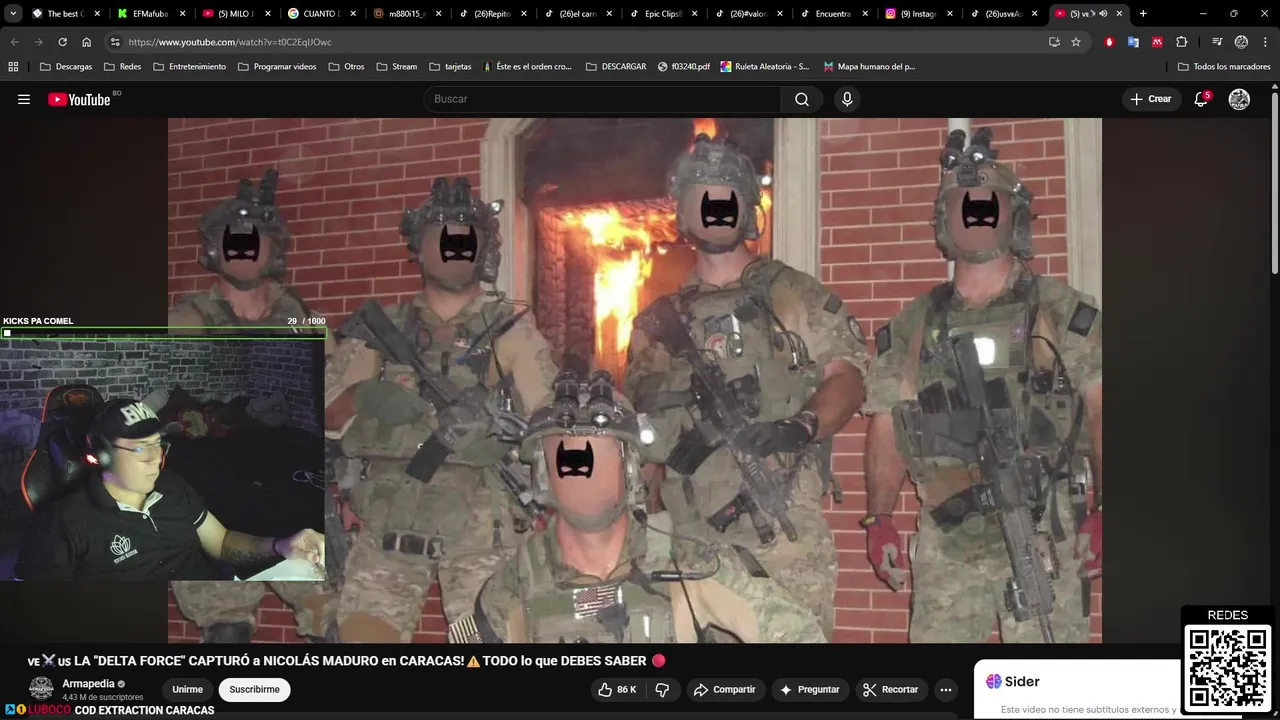Open the Programar videos bookmarks folder
The height and width of the screenshot is (720, 1280).
coord(278,67)
